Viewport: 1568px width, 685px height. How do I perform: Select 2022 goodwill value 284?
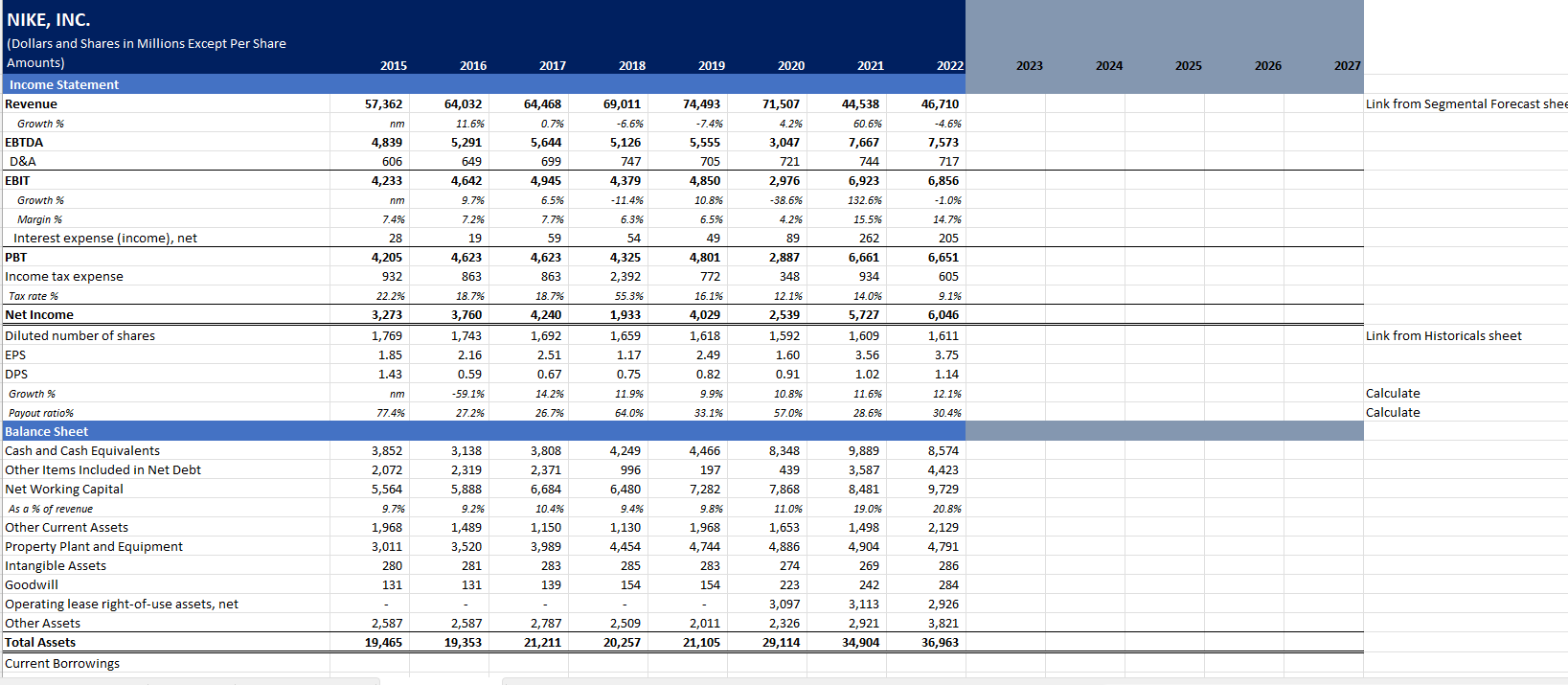pos(948,584)
